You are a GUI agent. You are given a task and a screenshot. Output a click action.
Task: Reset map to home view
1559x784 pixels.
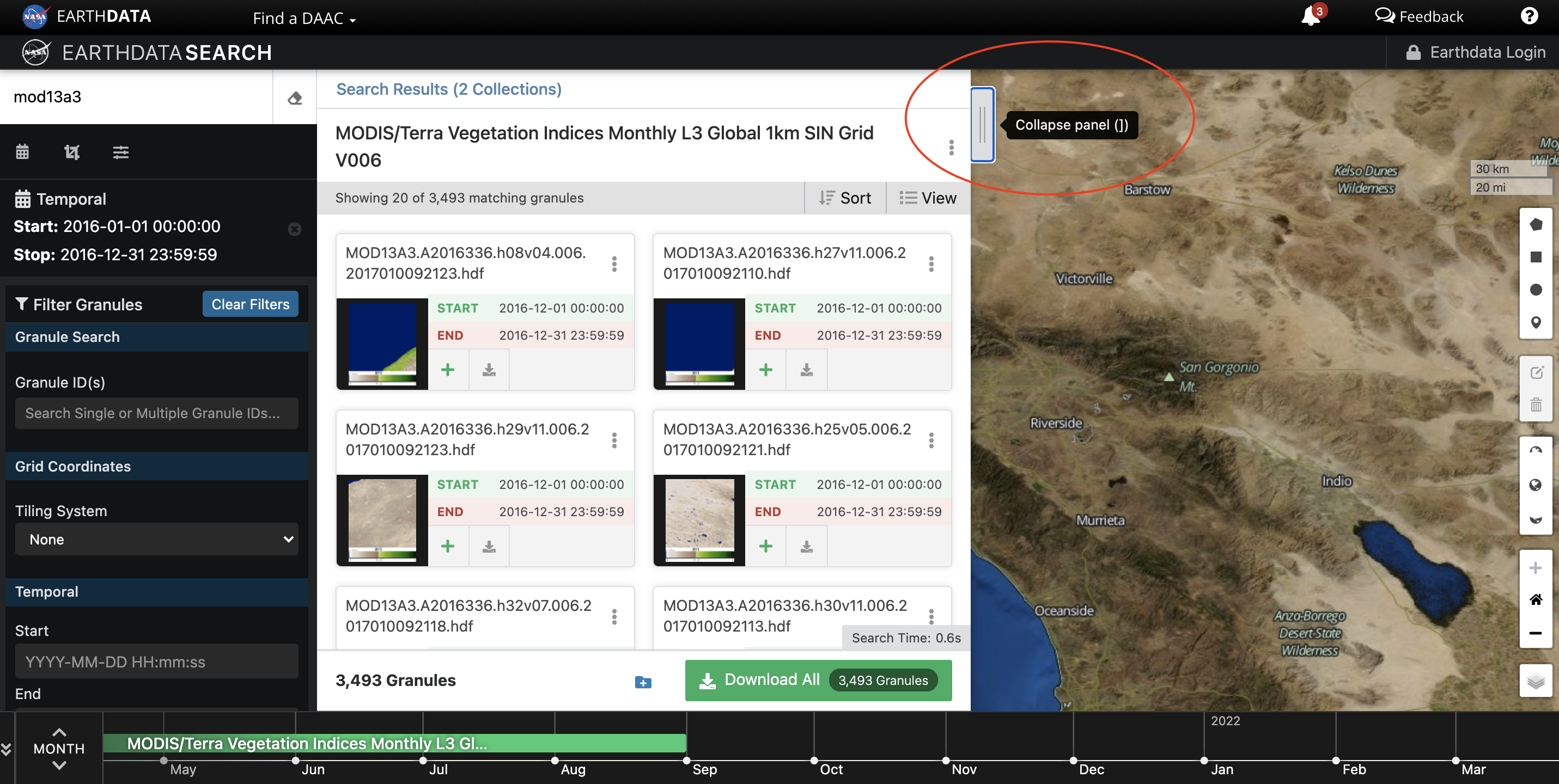pyautogui.click(x=1536, y=599)
